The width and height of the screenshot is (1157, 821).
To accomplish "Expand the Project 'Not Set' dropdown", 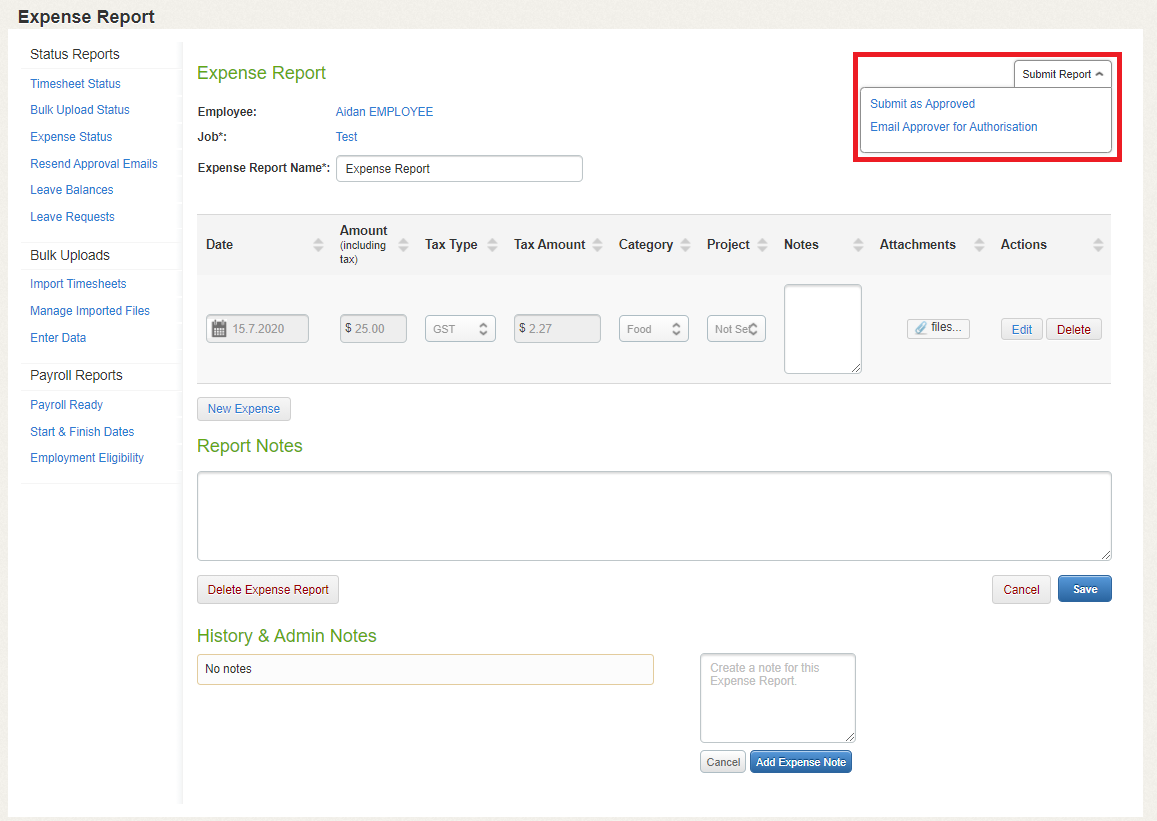I will click(x=736, y=329).
